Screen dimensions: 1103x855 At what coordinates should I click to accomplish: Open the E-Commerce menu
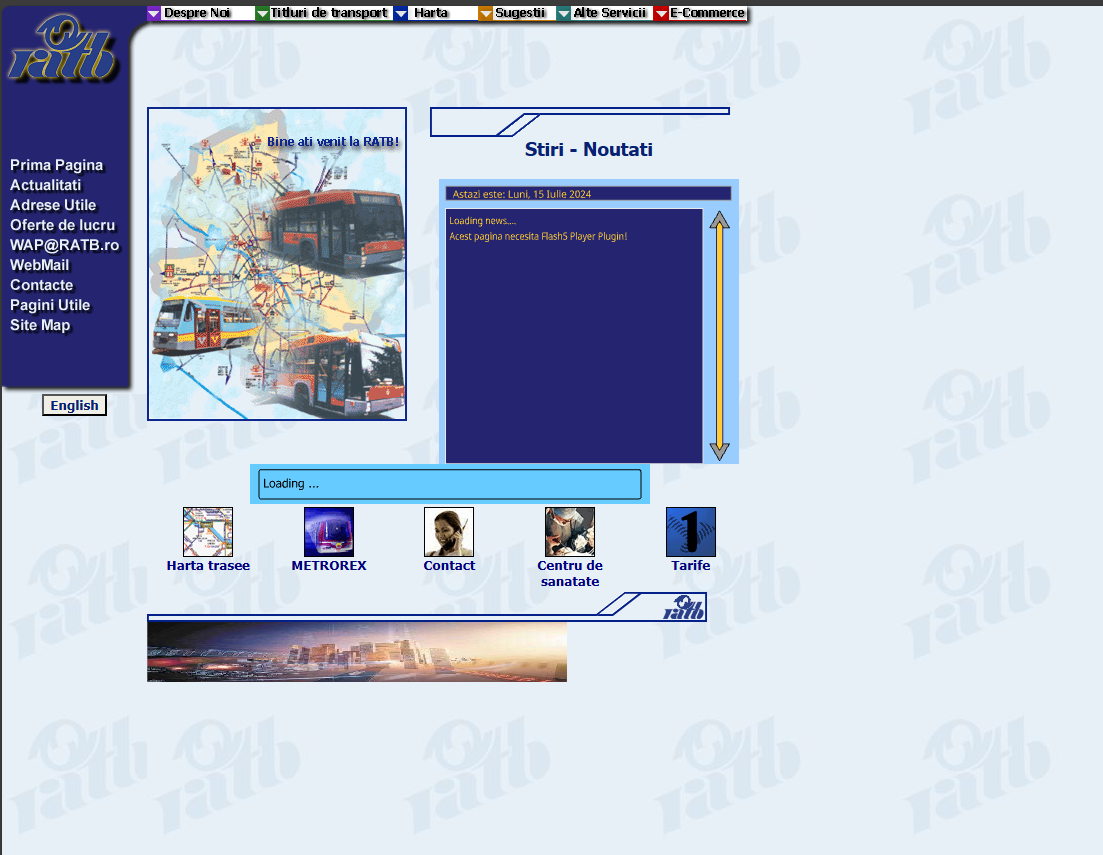pos(708,13)
